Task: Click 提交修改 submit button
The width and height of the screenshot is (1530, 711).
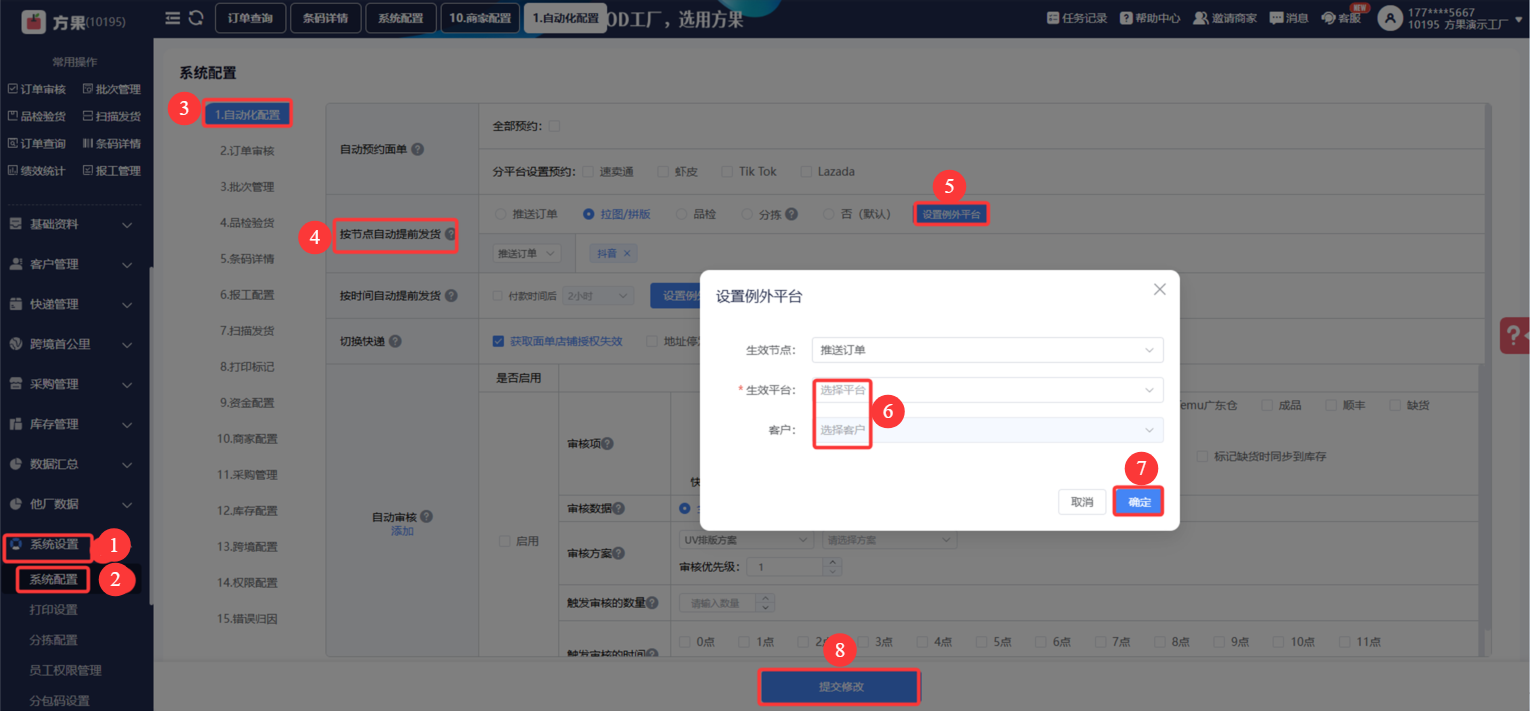Action: (x=840, y=688)
